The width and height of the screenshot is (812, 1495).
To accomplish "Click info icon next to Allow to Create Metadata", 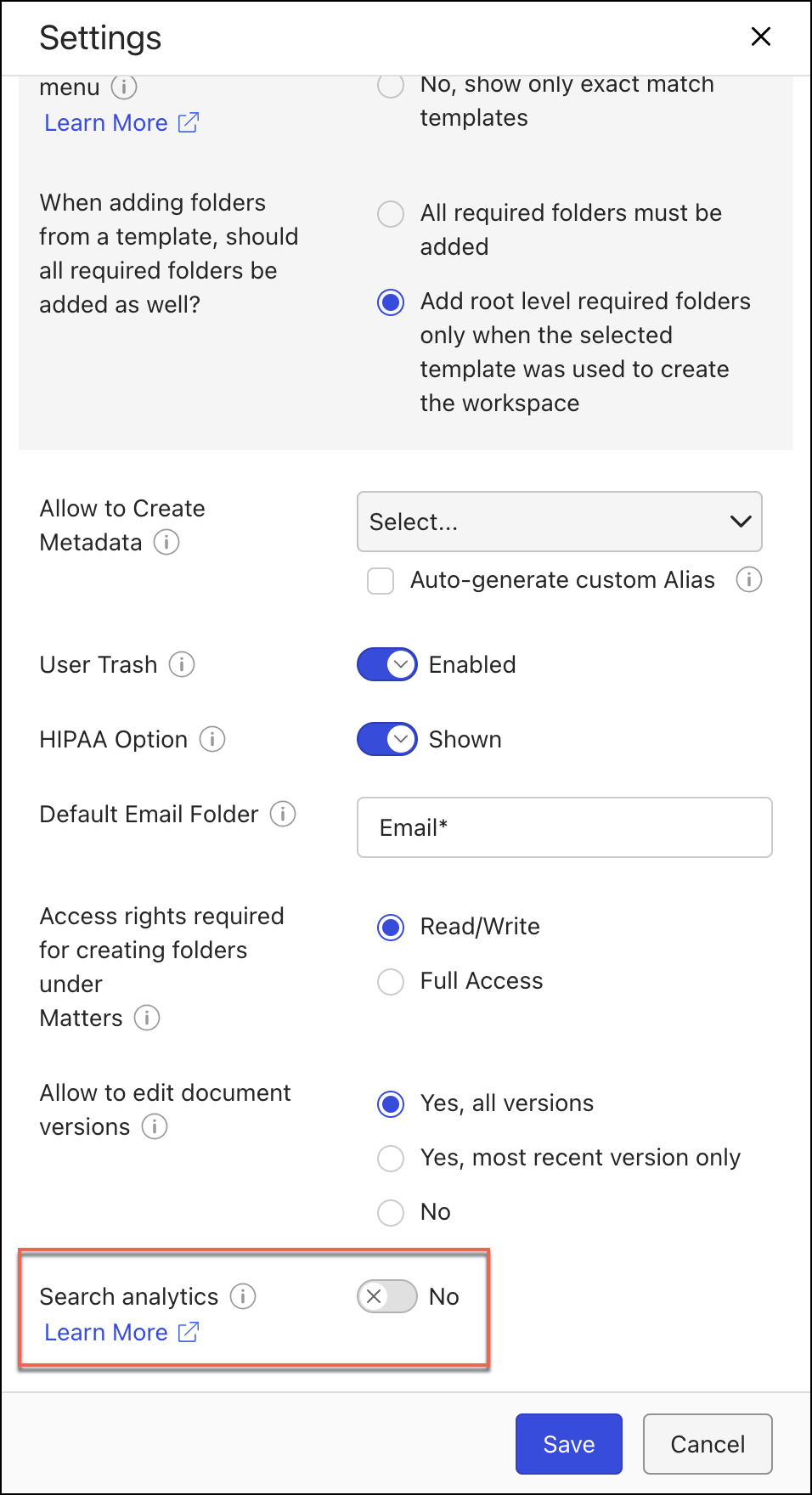I will [166, 542].
